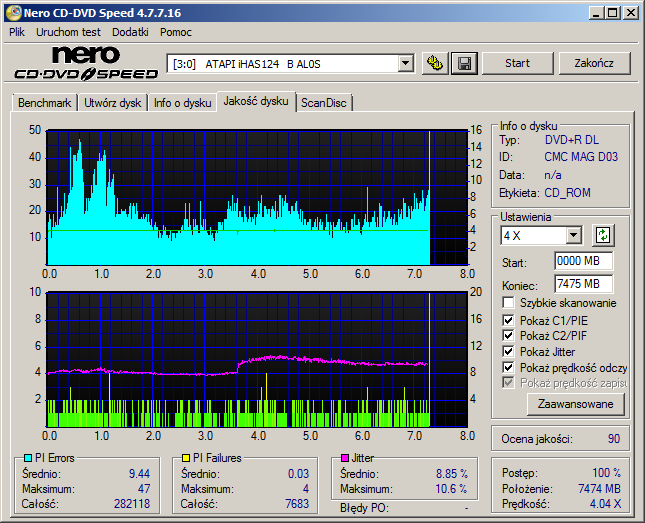
Task: Click the Jitter Średnio value 8.85 %
Action: tap(452, 474)
